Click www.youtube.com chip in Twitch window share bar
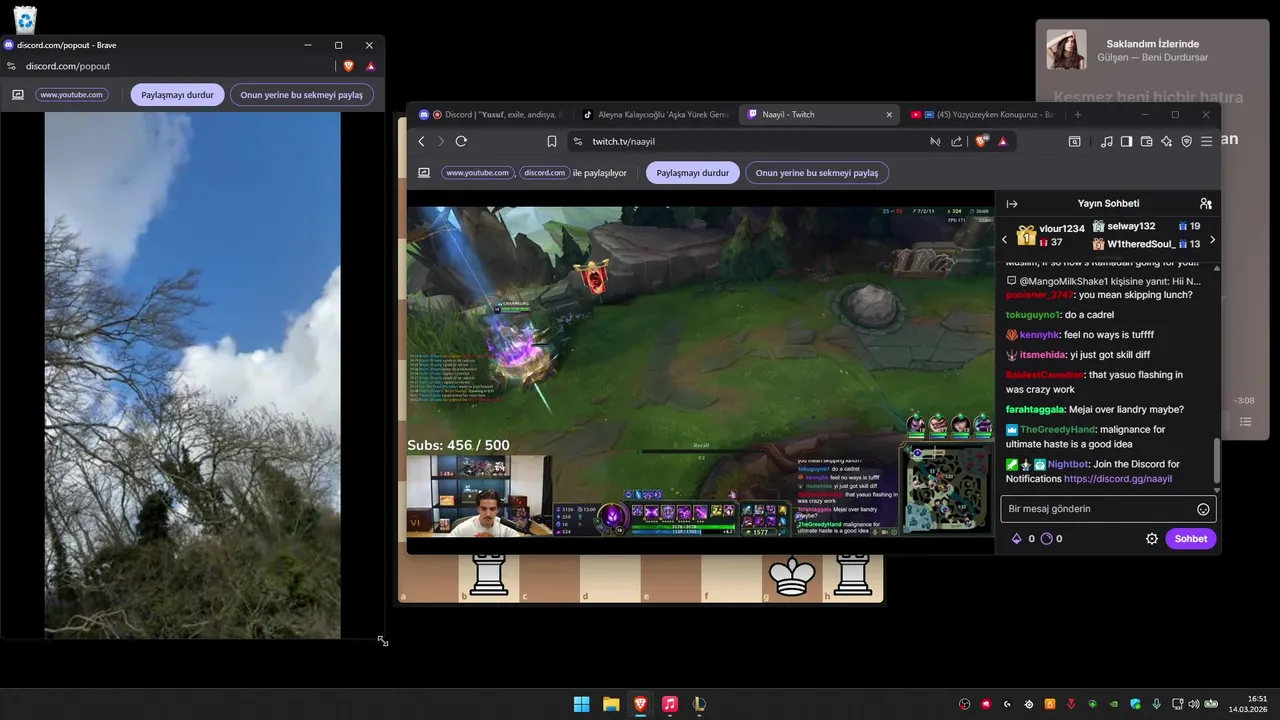Image resolution: width=1280 pixels, height=720 pixels. point(478,172)
